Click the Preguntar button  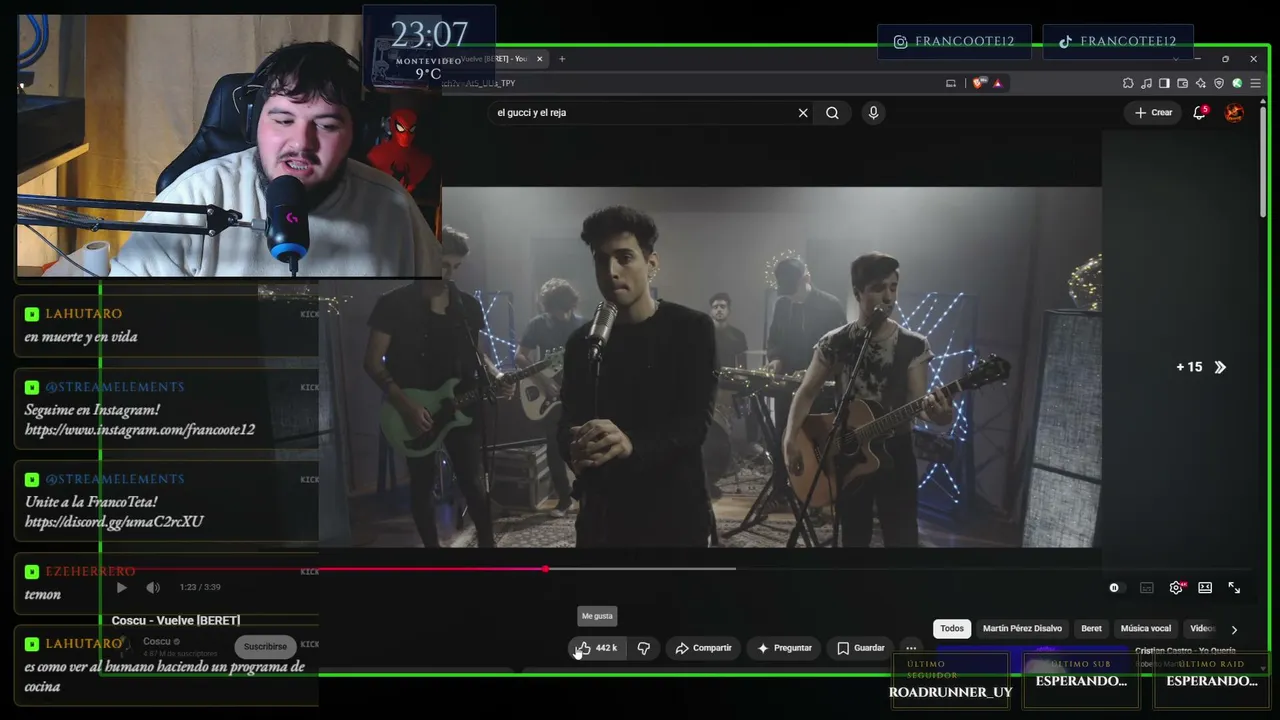tap(784, 648)
